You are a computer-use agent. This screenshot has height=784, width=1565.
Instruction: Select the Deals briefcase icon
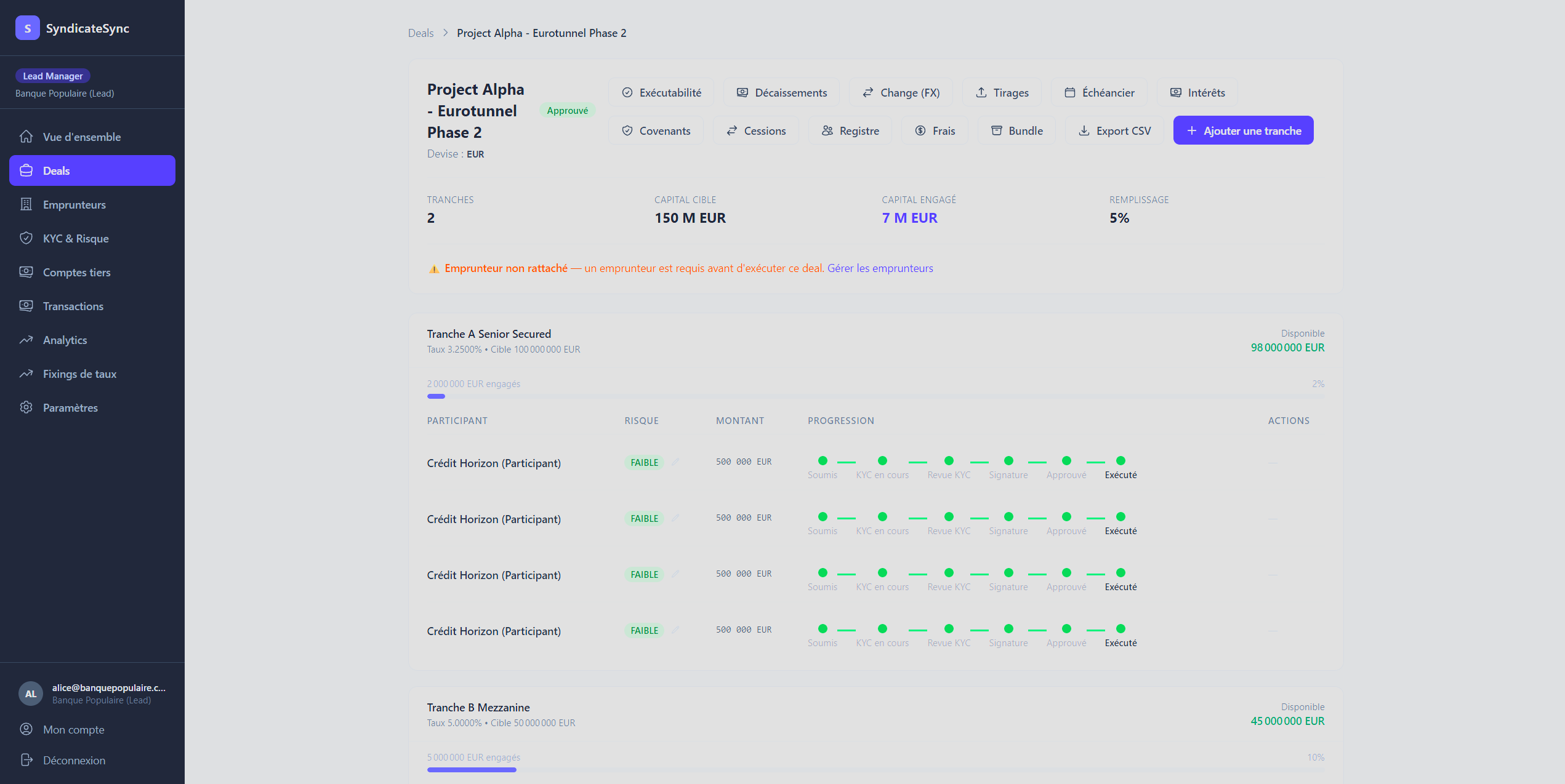coord(26,170)
